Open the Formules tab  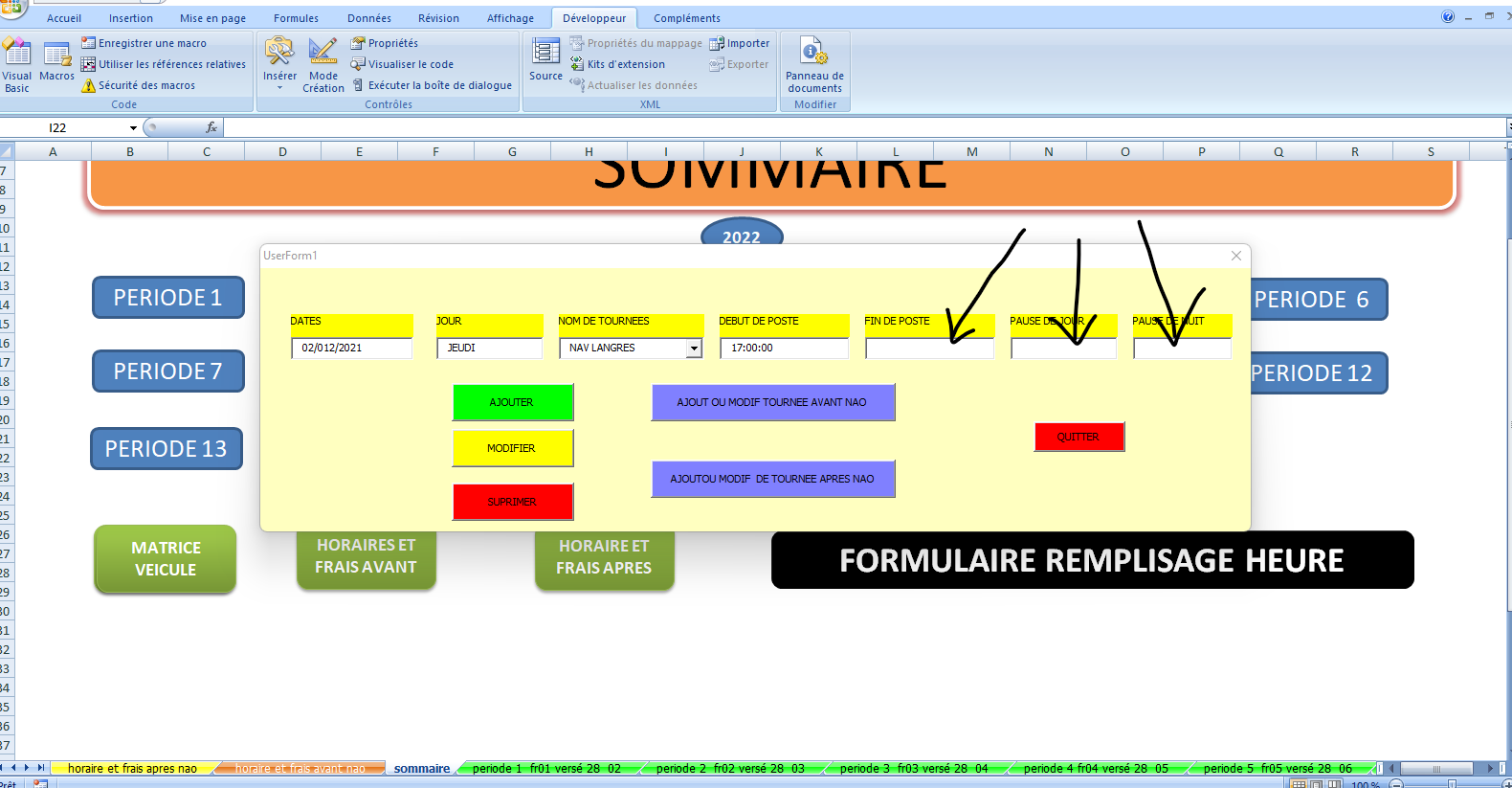pyautogui.click(x=296, y=18)
